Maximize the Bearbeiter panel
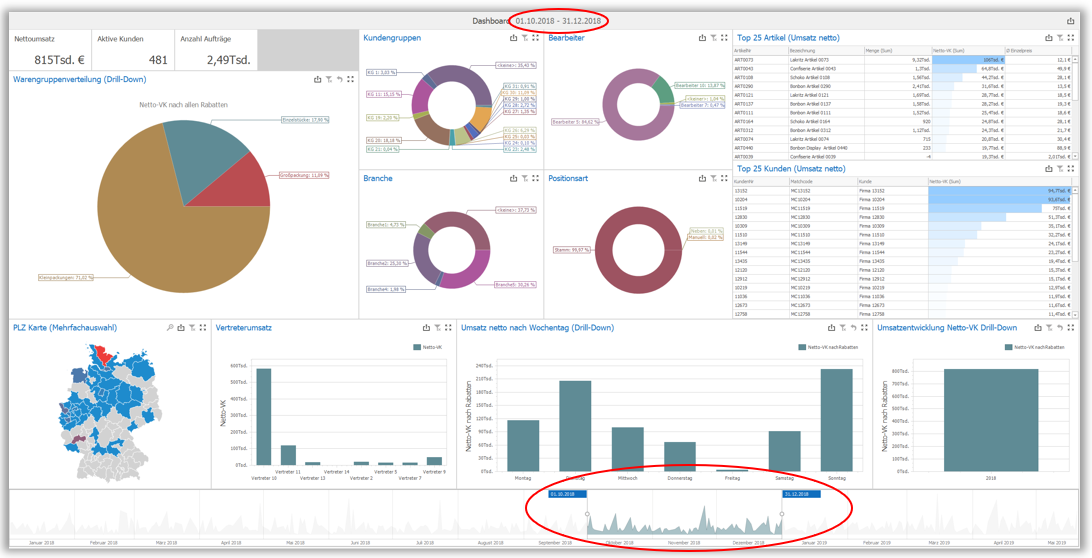This screenshot has width=1092, height=558. [x=724, y=38]
